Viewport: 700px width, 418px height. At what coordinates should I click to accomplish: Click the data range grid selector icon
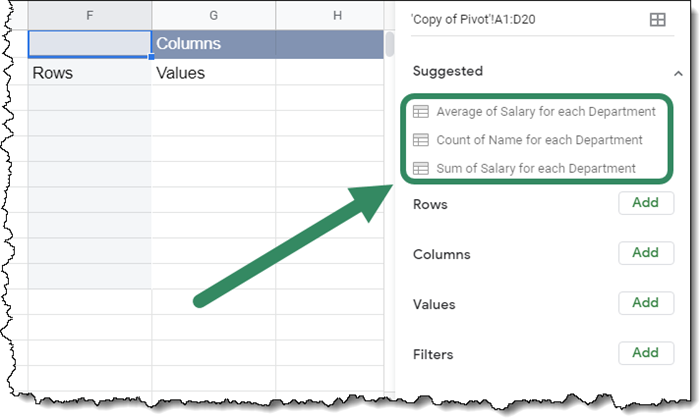(658, 20)
